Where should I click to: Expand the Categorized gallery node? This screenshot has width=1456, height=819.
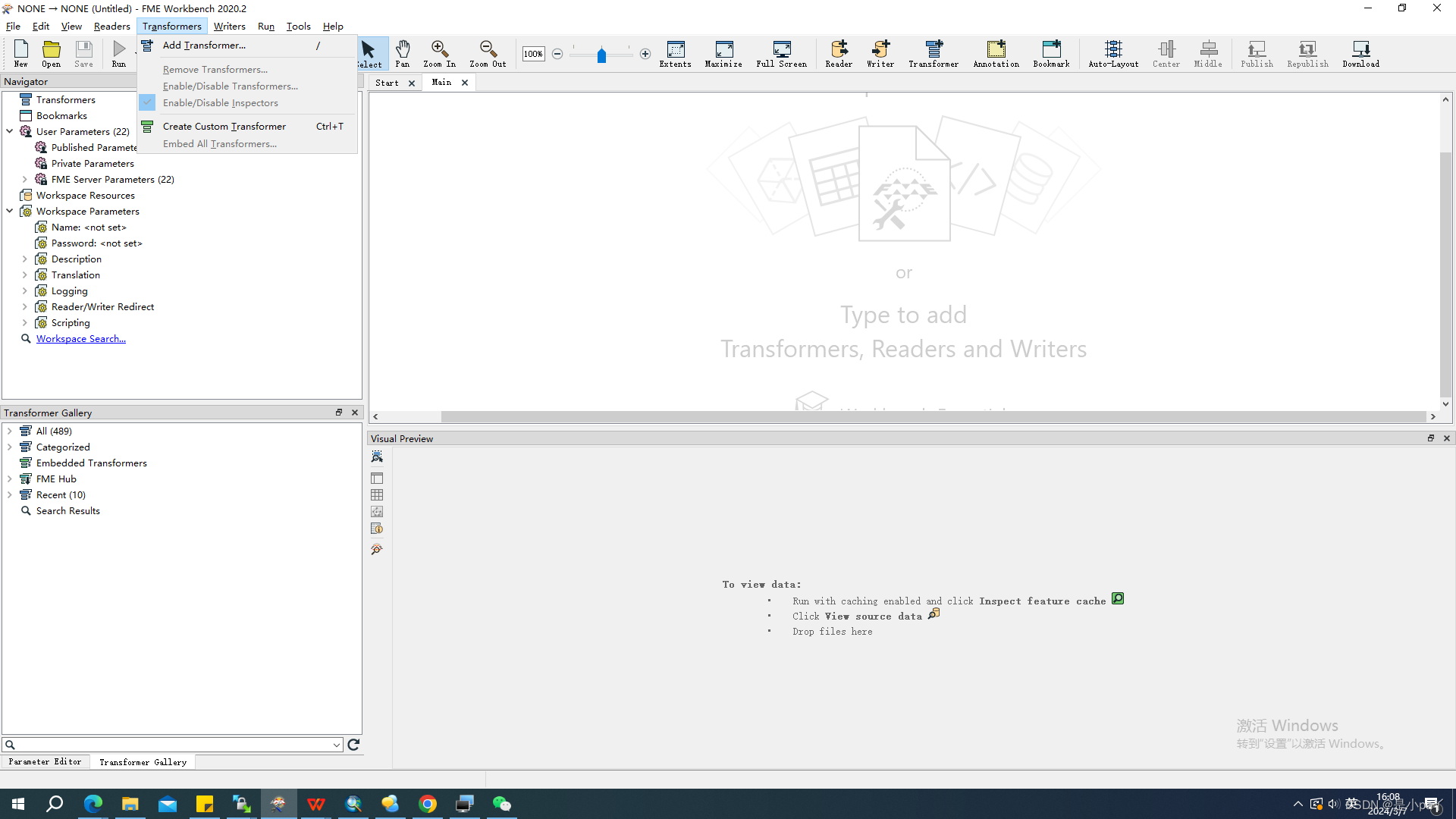pyautogui.click(x=10, y=447)
